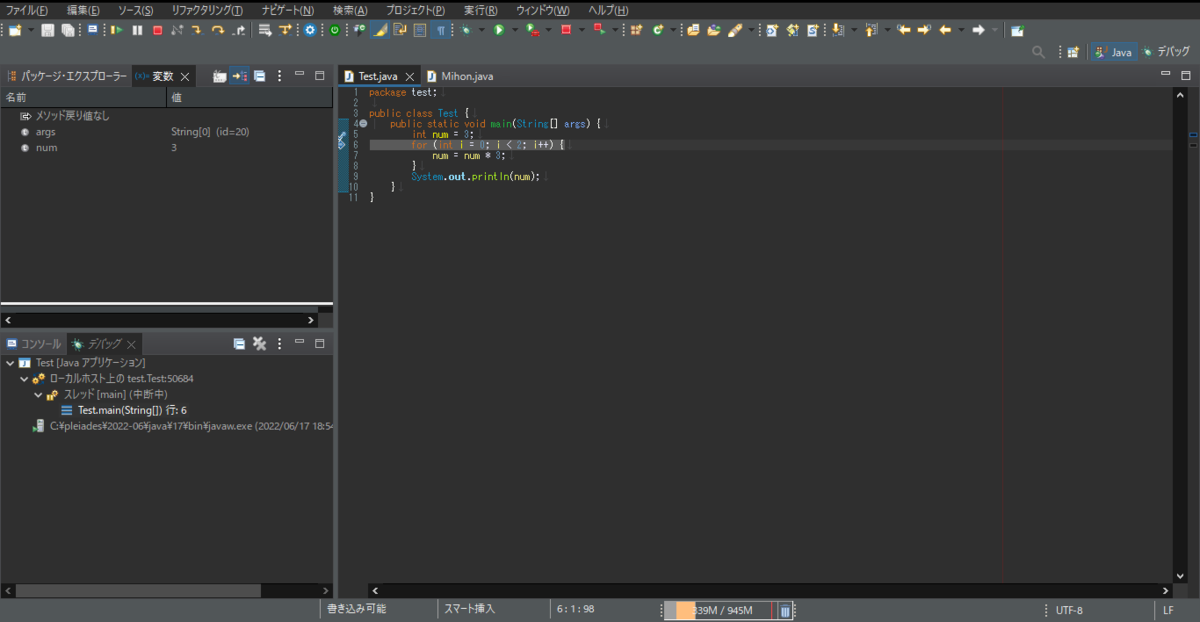Click the Disconnect debug toolbar icon
This screenshot has height=622, width=1200.
[x=177, y=30]
